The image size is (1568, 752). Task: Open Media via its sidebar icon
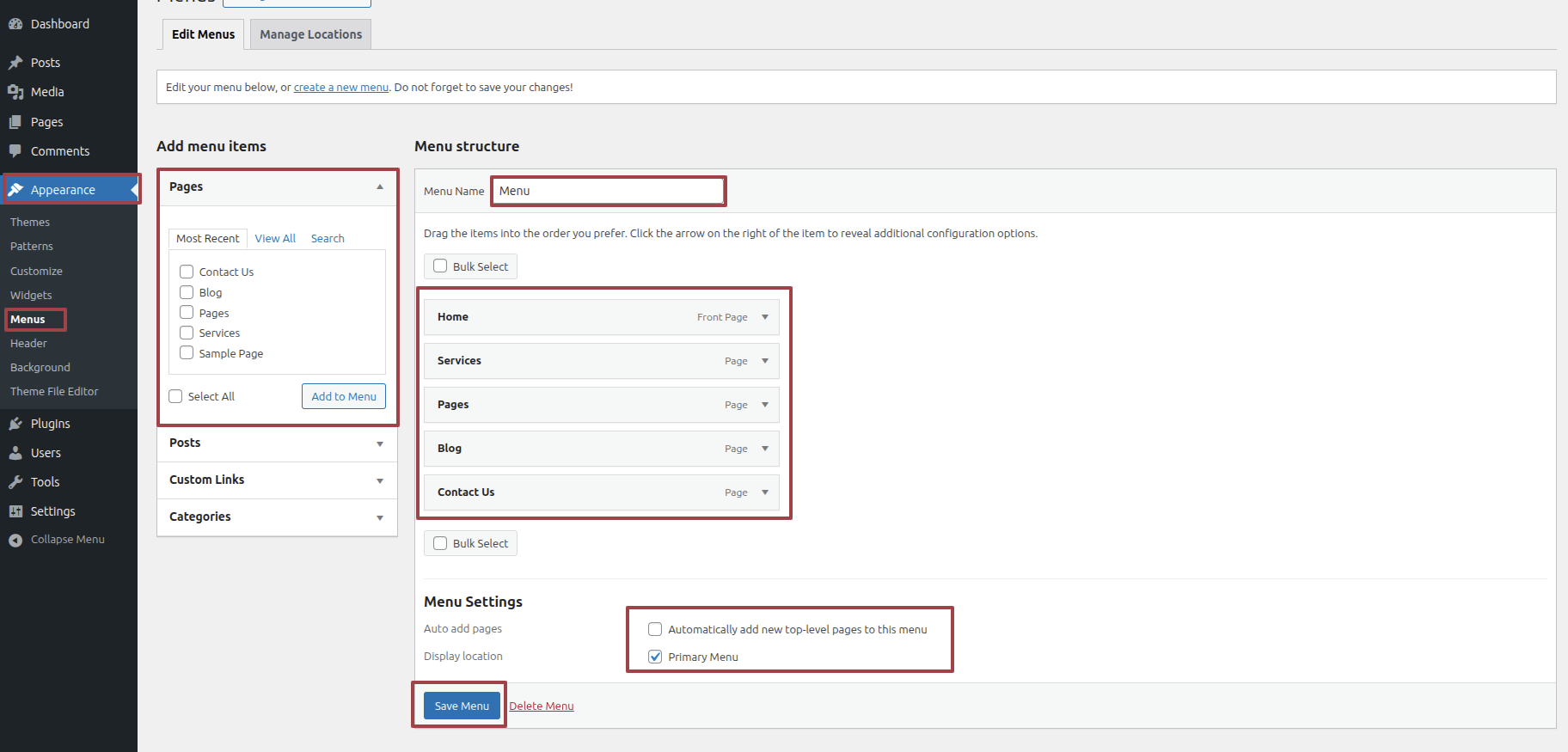point(15,92)
